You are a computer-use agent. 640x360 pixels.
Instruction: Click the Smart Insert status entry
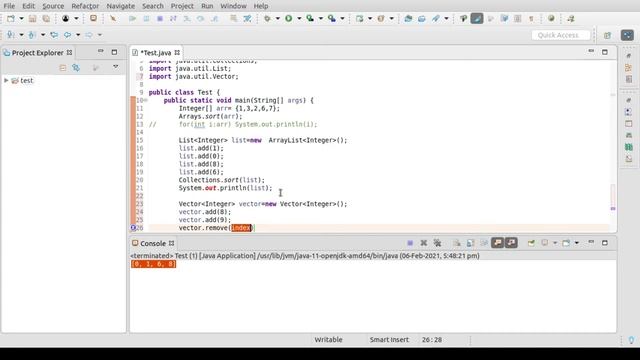389,340
